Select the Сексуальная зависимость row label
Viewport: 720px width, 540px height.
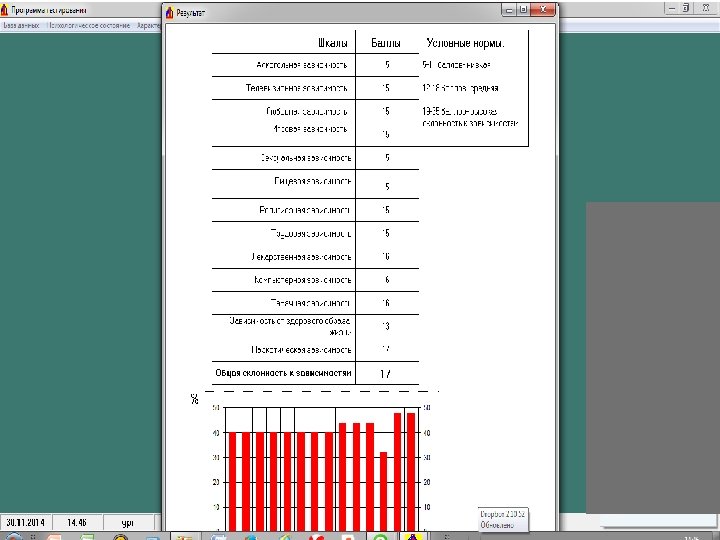(x=306, y=158)
